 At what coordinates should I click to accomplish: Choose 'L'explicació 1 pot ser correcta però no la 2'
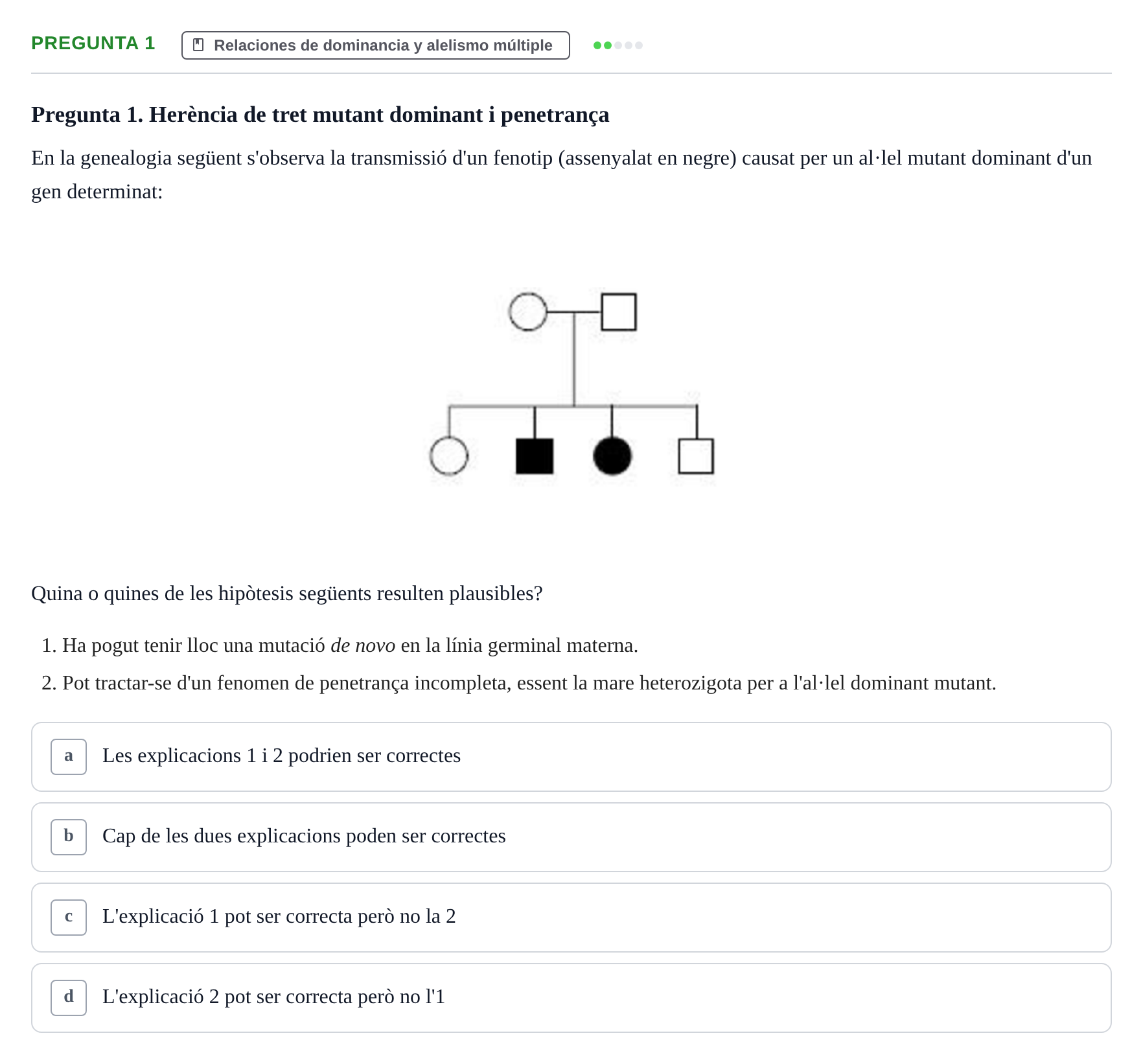click(x=571, y=918)
